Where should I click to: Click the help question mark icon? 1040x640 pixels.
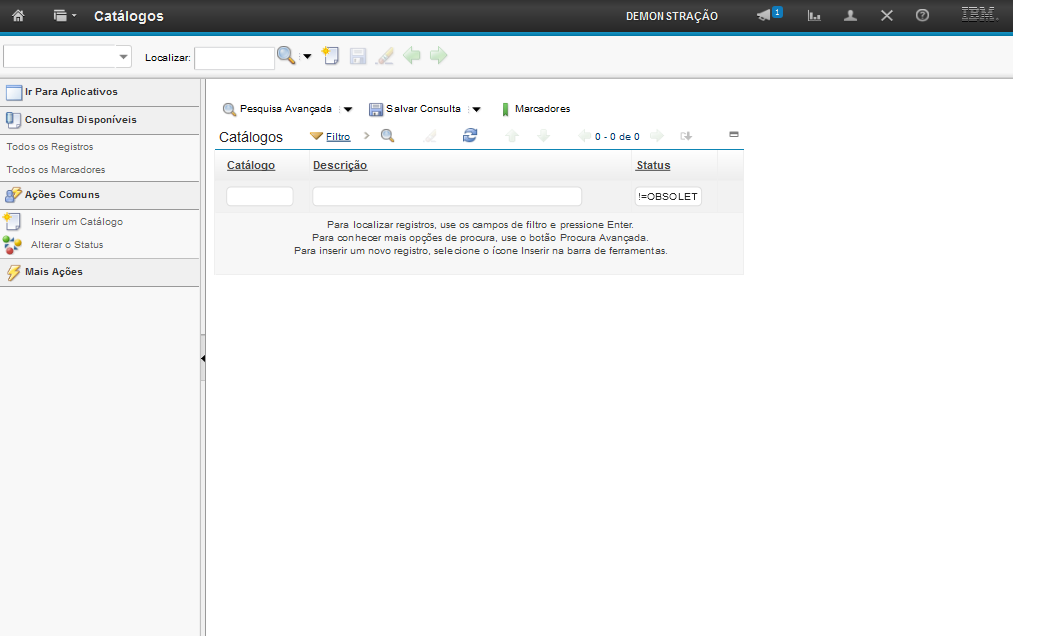coord(922,16)
